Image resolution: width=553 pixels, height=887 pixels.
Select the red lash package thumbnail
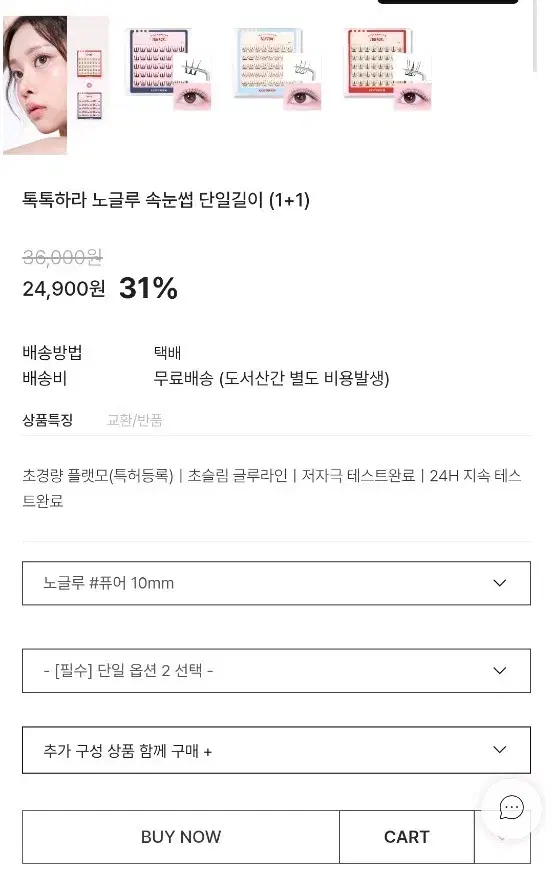point(388,69)
